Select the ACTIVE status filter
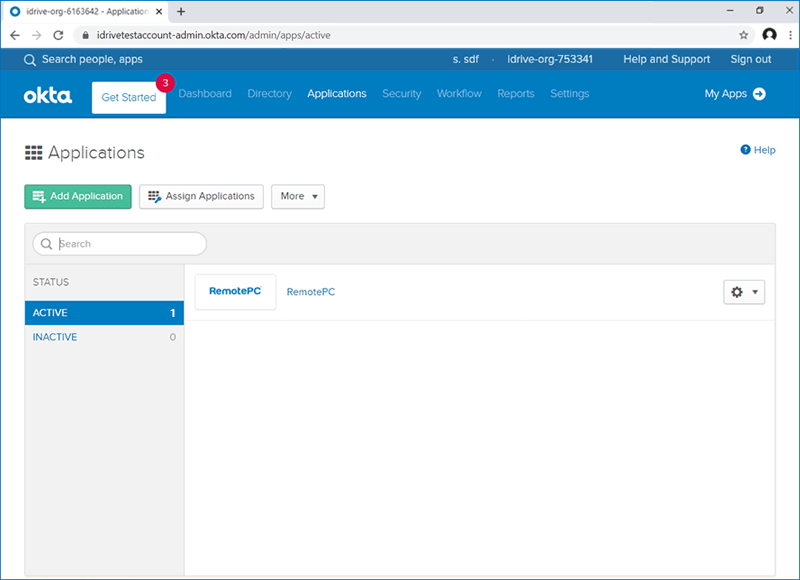Image resolution: width=800 pixels, height=580 pixels. pos(104,313)
